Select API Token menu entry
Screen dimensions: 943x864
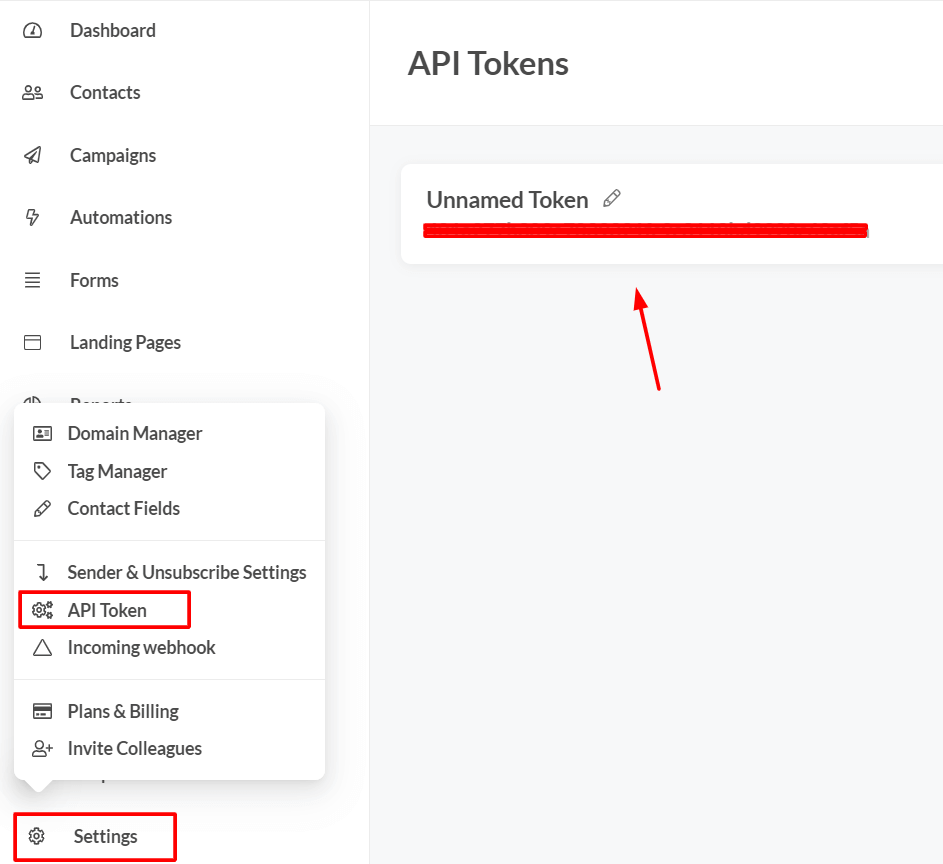[107, 610]
